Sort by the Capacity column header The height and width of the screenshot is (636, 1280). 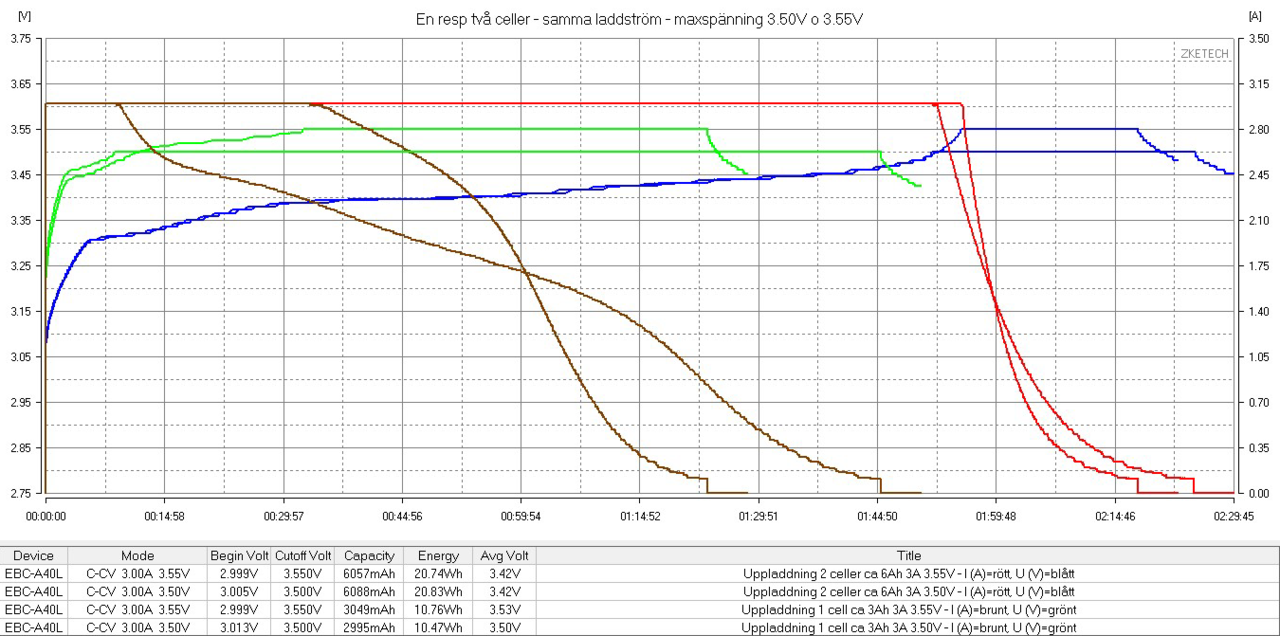tap(369, 555)
